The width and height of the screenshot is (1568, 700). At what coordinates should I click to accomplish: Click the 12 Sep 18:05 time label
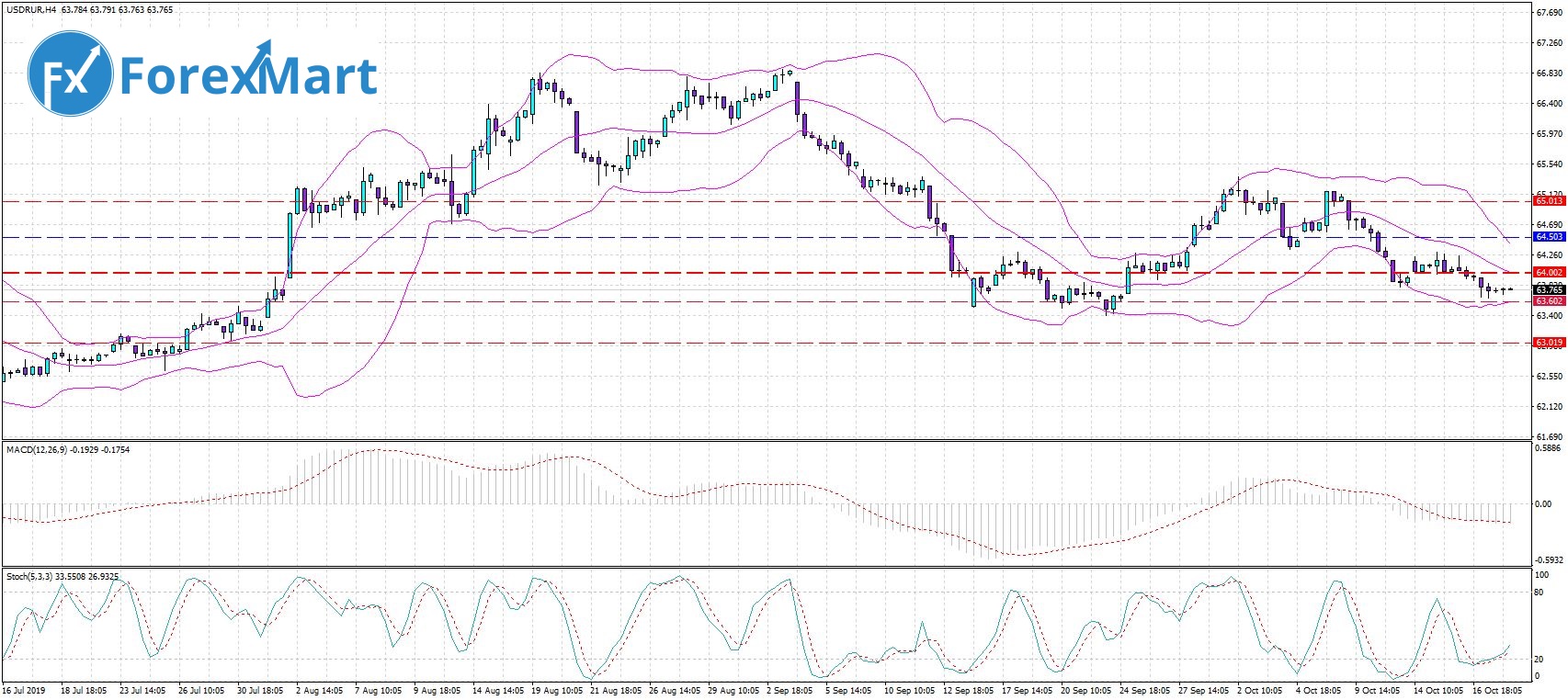point(969,690)
